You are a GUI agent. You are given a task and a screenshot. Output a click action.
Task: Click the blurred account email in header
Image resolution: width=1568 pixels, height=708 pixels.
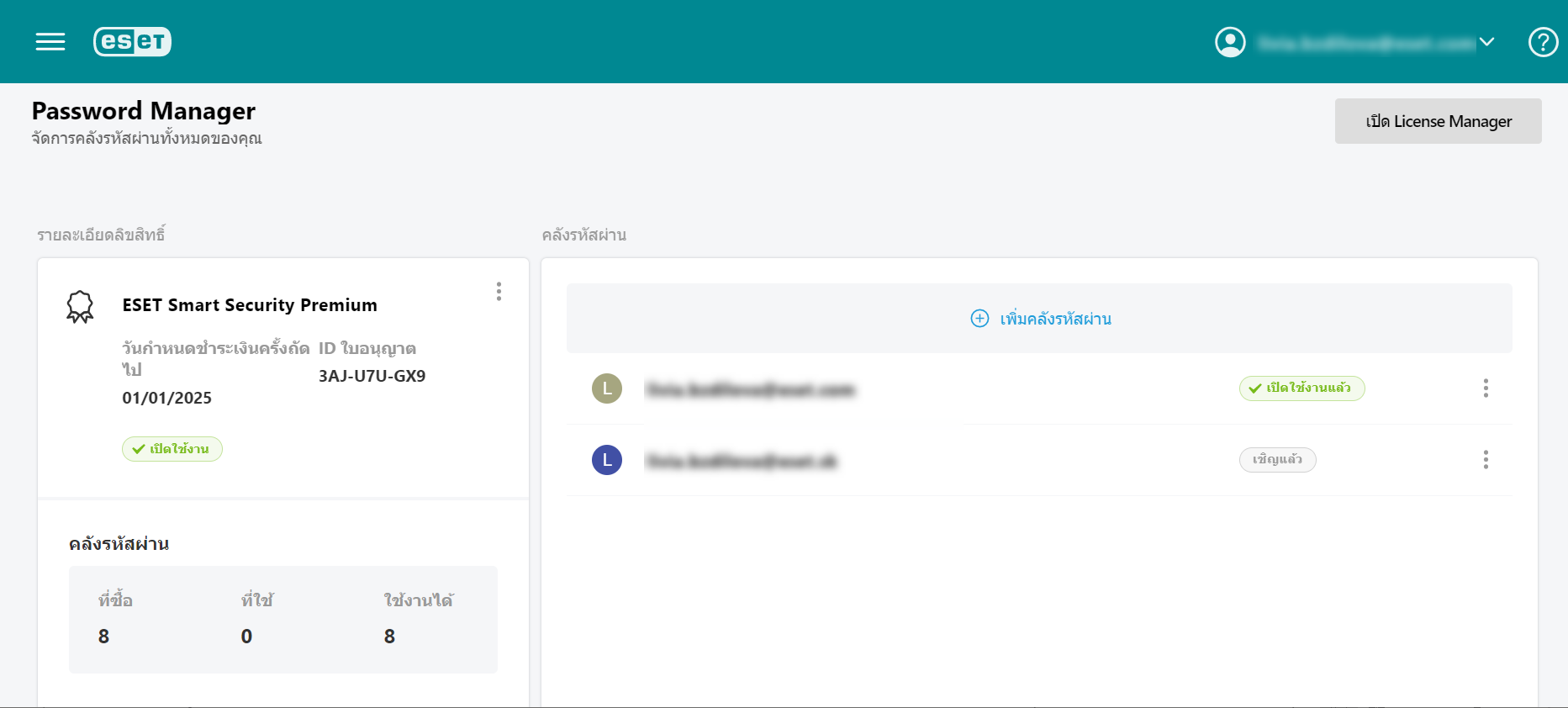pos(1366,42)
